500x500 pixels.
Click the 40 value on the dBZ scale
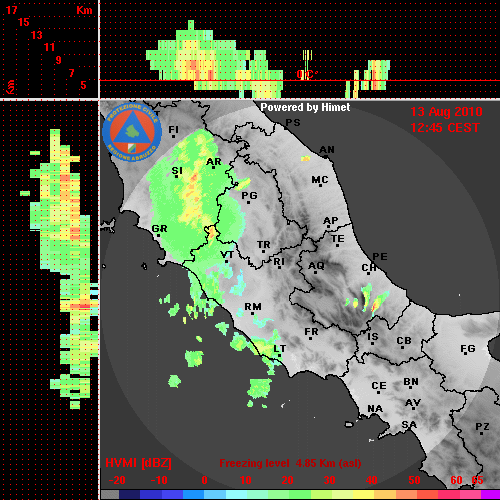pos(372,480)
